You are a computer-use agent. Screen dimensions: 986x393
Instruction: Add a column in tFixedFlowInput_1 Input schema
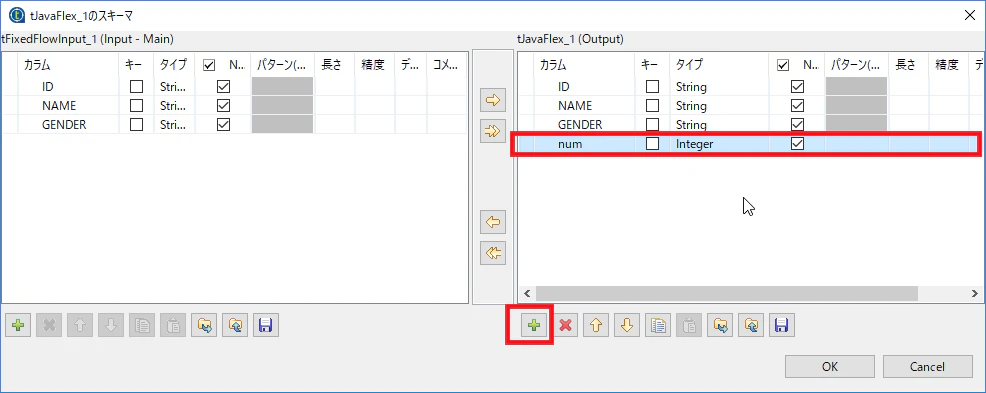[18, 325]
